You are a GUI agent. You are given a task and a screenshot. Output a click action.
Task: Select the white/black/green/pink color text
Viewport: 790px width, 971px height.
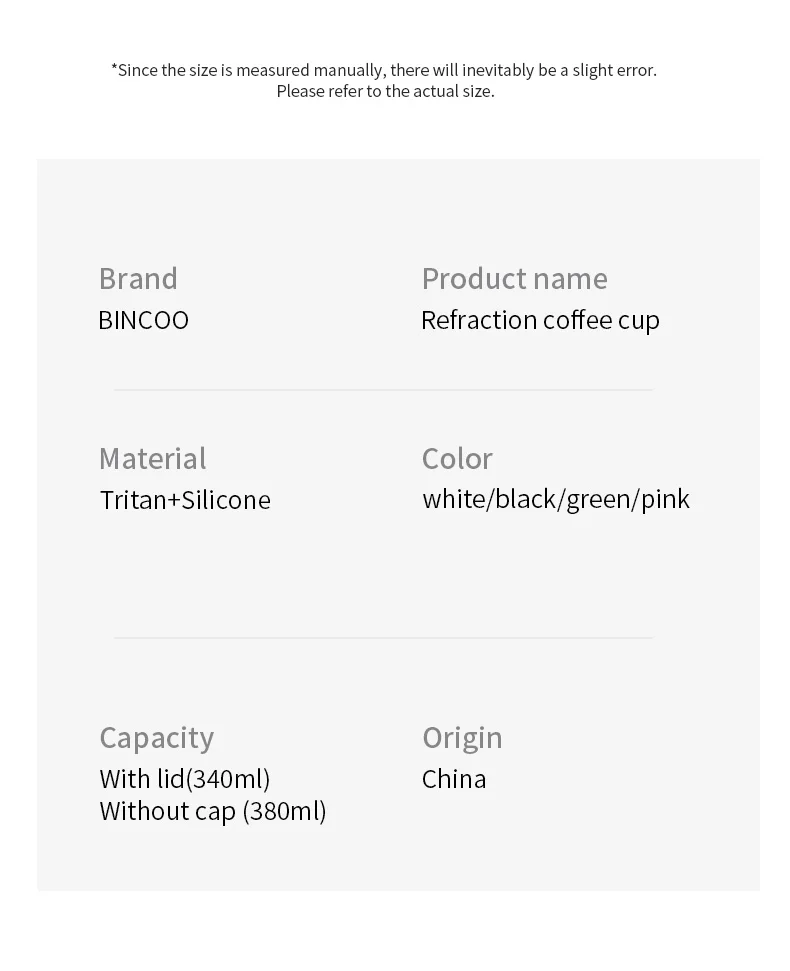556,500
